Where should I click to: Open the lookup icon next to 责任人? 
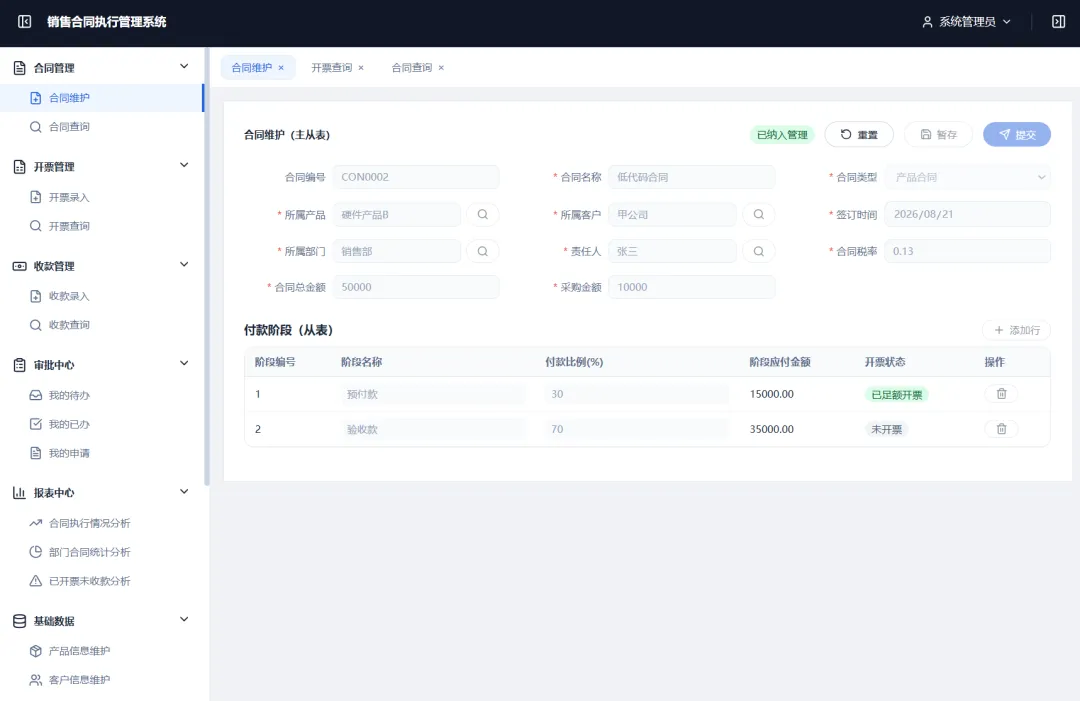pos(758,251)
